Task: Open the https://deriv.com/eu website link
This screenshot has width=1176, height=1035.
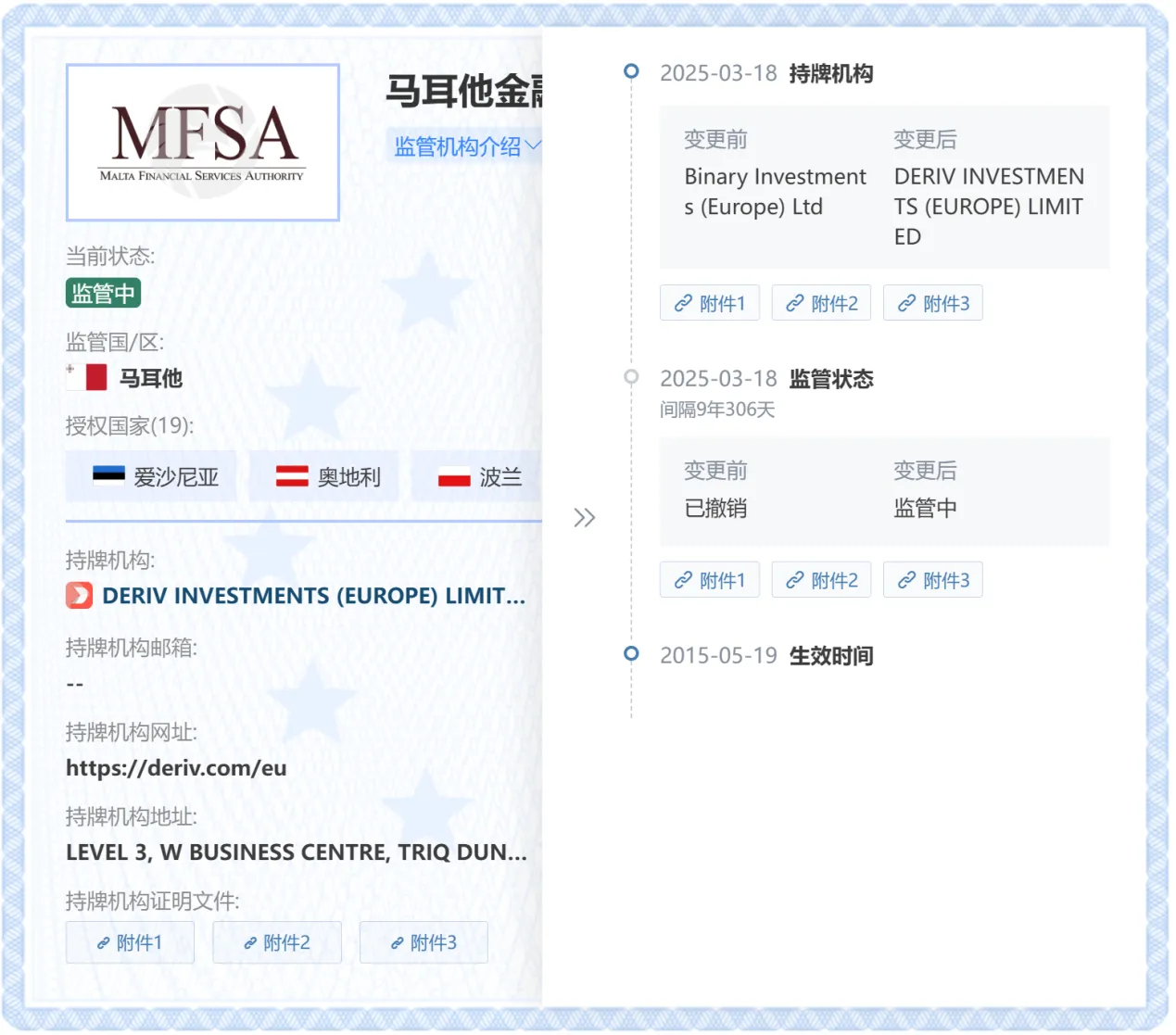Action: point(176,768)
